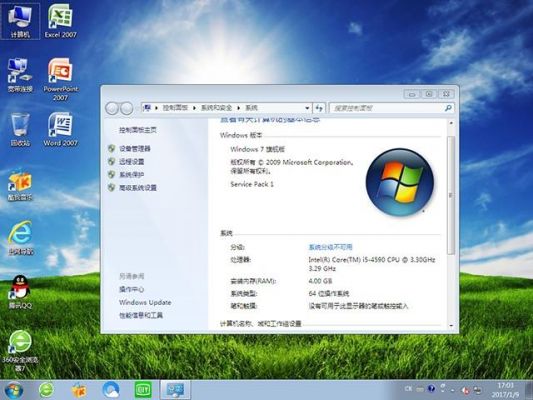Screen dimensions: 533x400
Task: Click the Back navigation button
Action: (x=111, y=108)
